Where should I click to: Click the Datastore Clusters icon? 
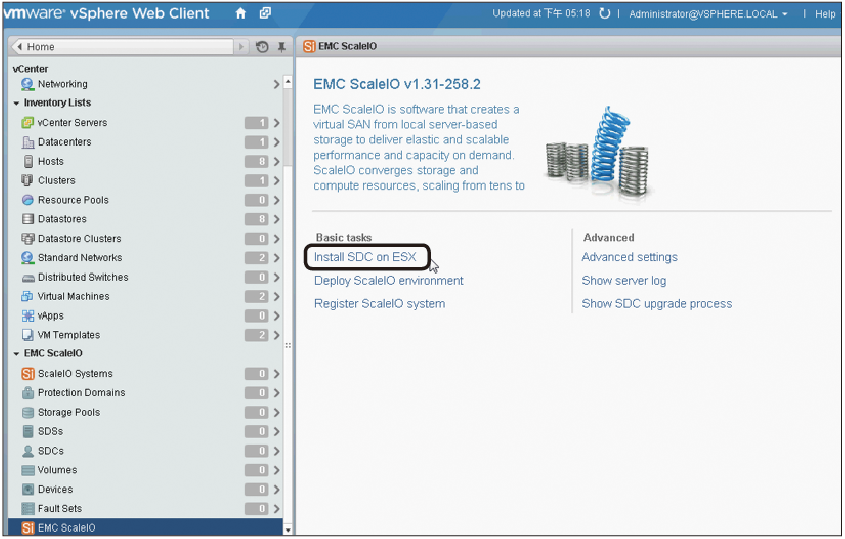coord(27,238)
